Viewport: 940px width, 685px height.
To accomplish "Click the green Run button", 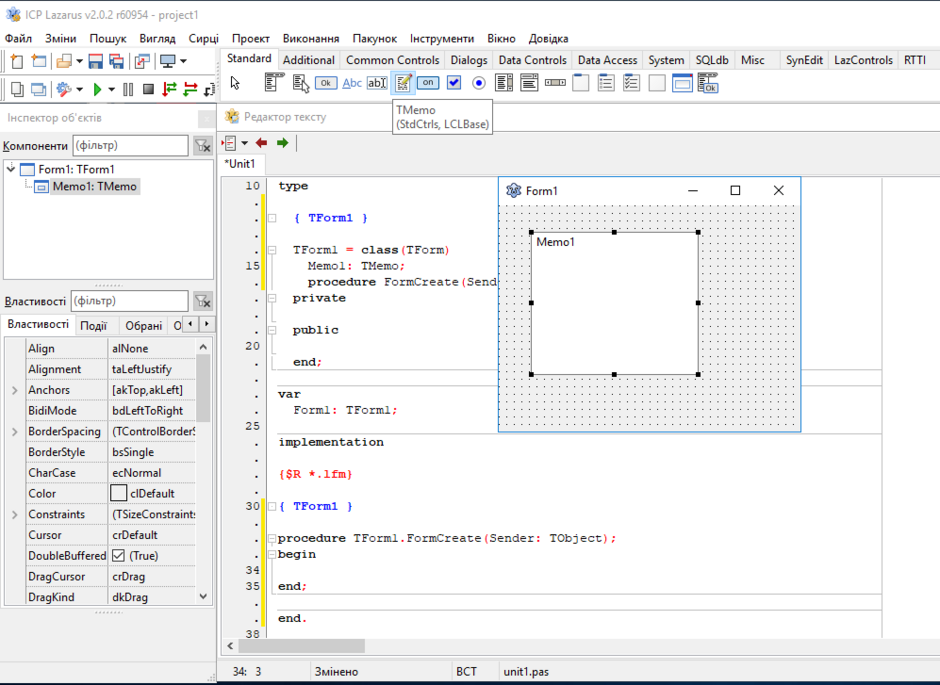I will [x=97, y=90].
